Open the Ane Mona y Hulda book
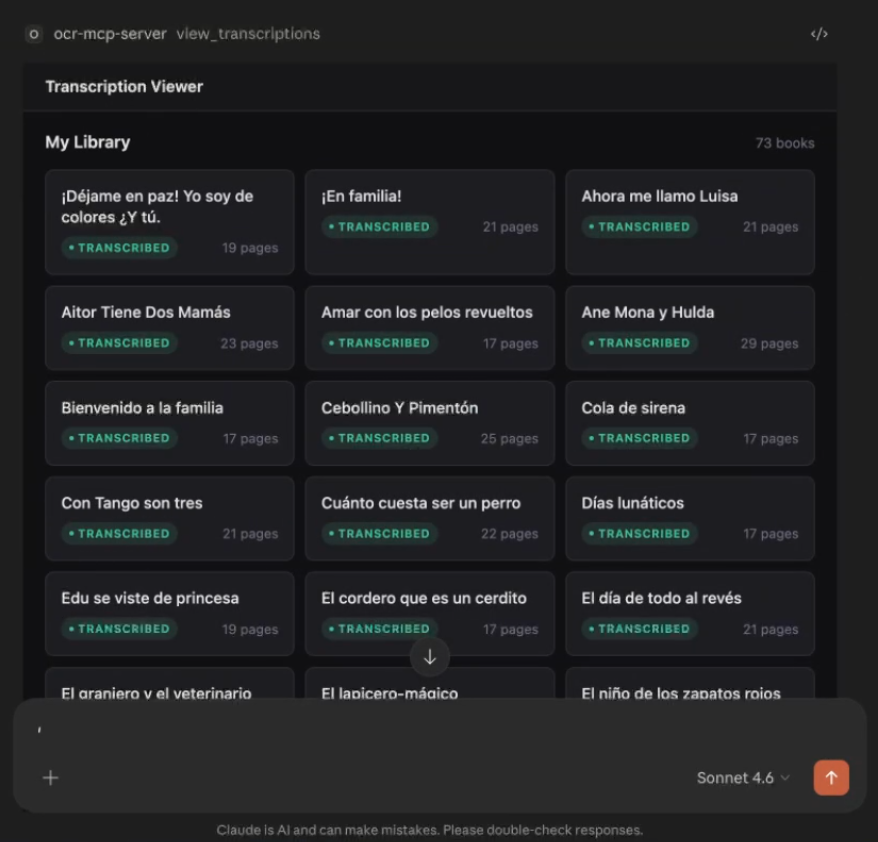The image size is (878, 842). click(690, 328)
